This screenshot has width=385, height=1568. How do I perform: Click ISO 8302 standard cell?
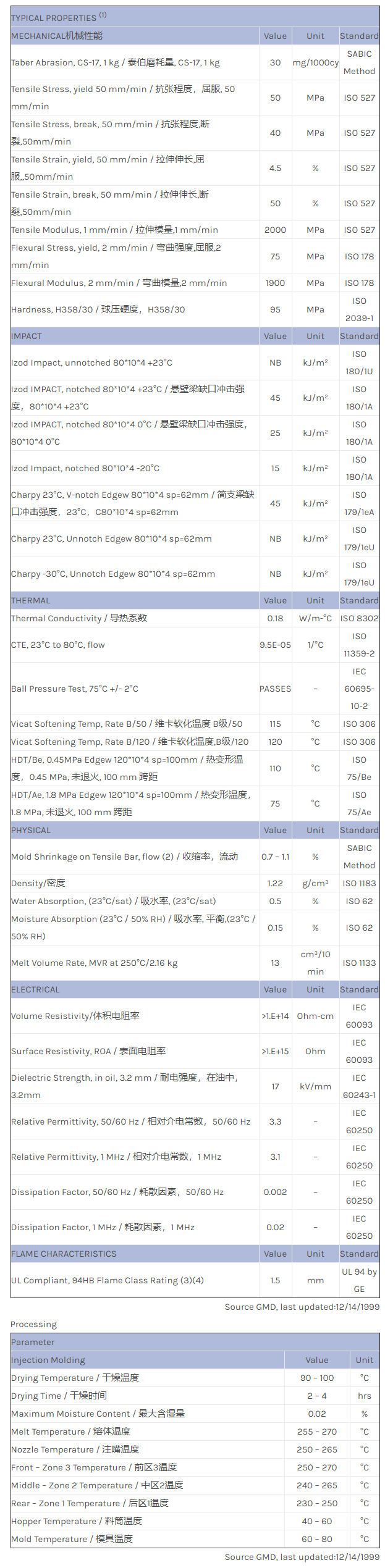tap(359, 618)
